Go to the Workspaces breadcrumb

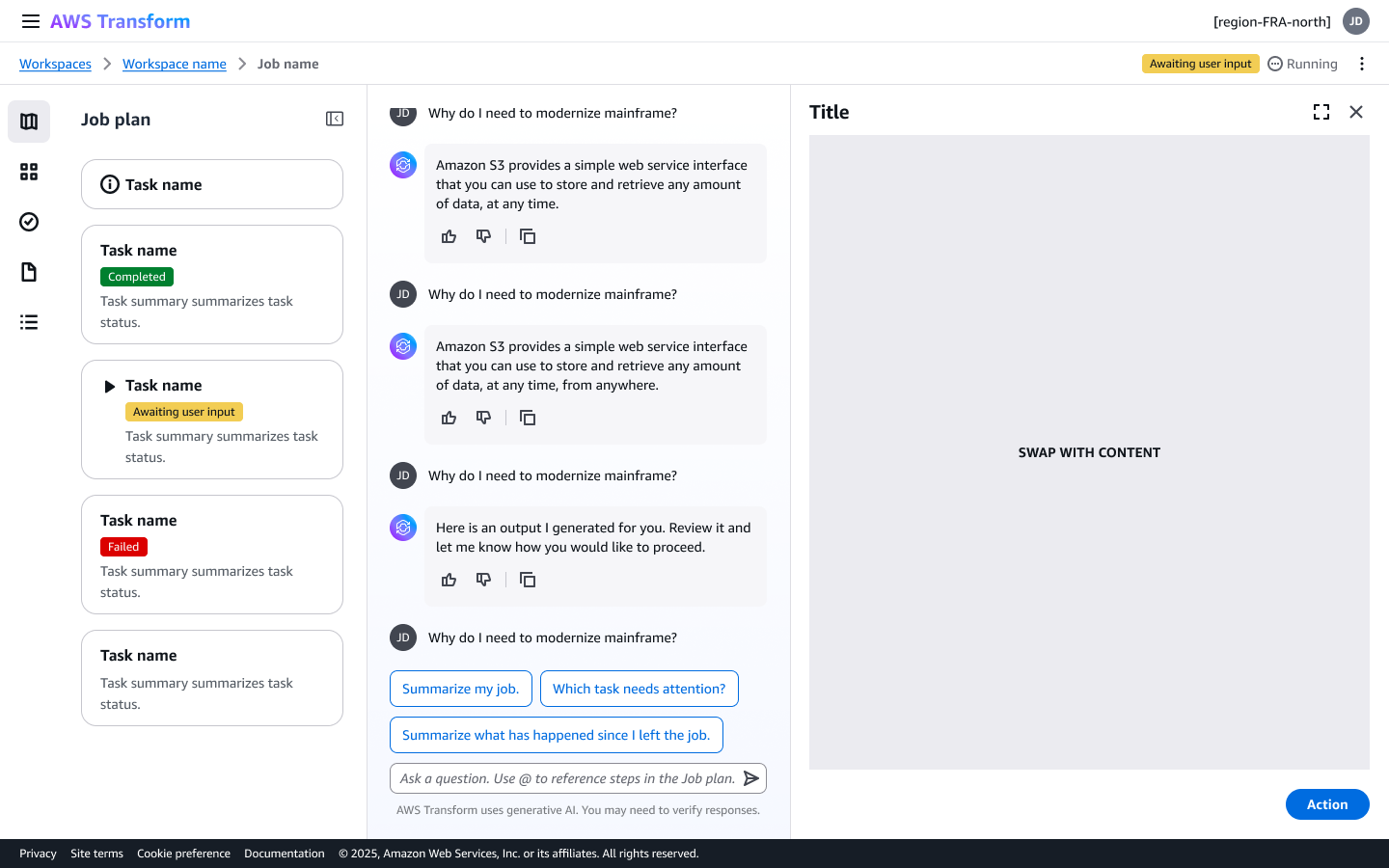(x=55, y=64)
